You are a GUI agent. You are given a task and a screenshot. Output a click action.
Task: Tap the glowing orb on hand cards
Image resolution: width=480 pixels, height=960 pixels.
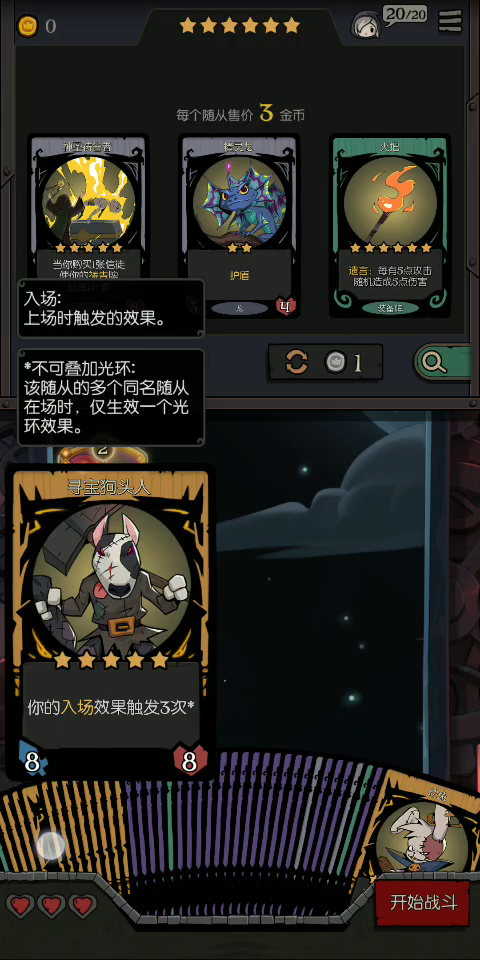tap(50, 846)
